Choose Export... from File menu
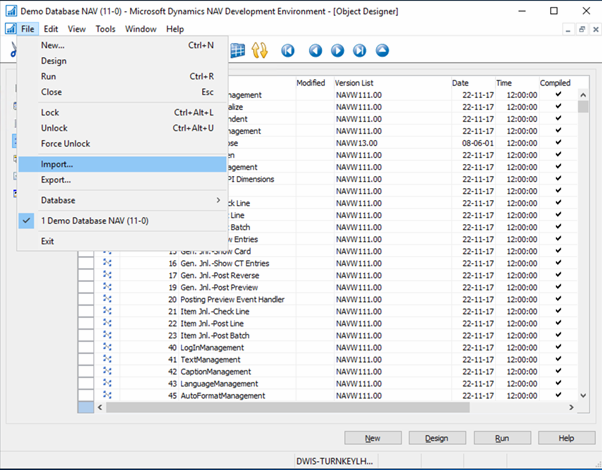The height and width of the screenshot is (470, 602). coord(56,180)
